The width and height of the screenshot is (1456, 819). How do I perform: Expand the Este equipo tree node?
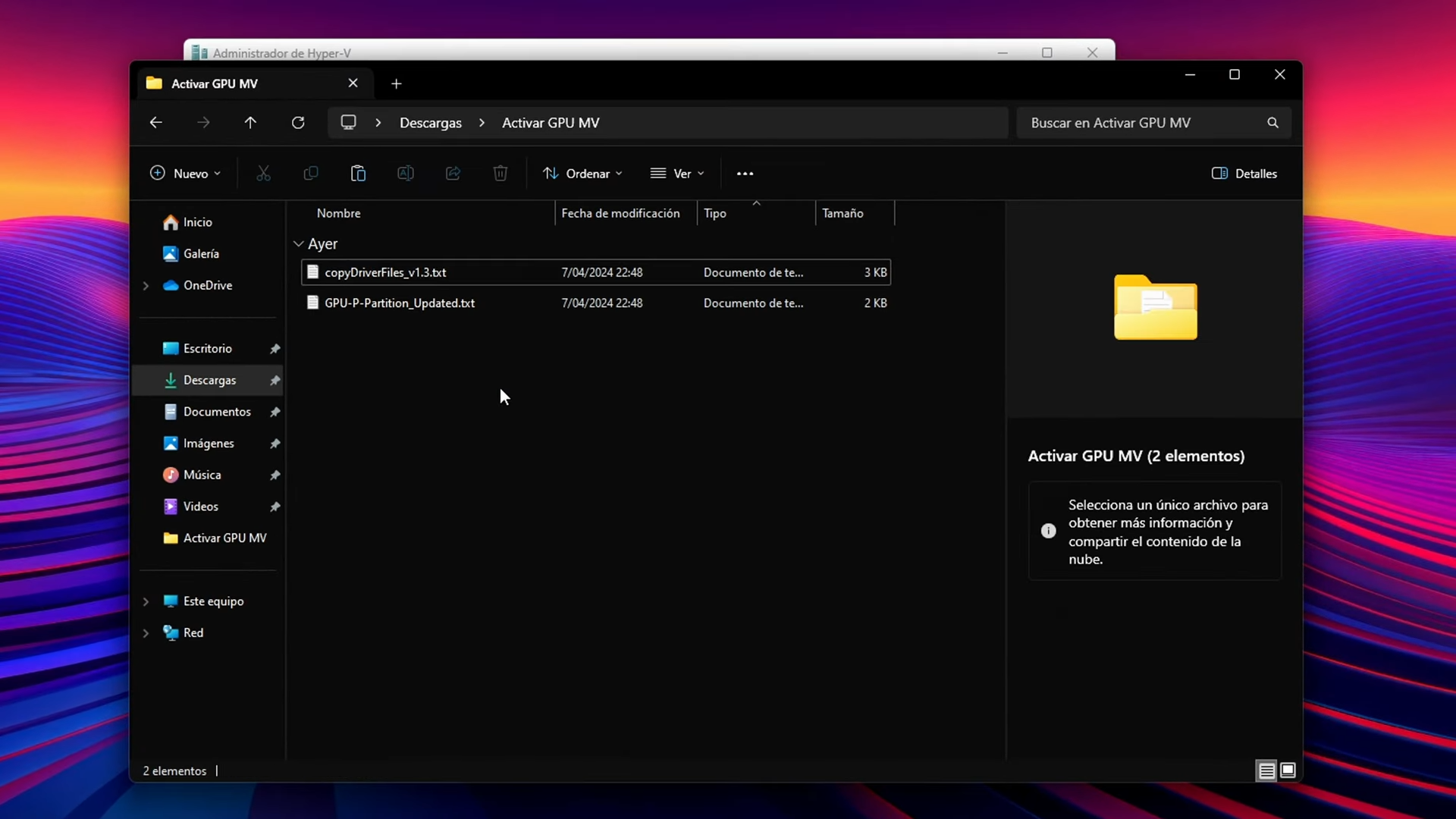(146, 601)
